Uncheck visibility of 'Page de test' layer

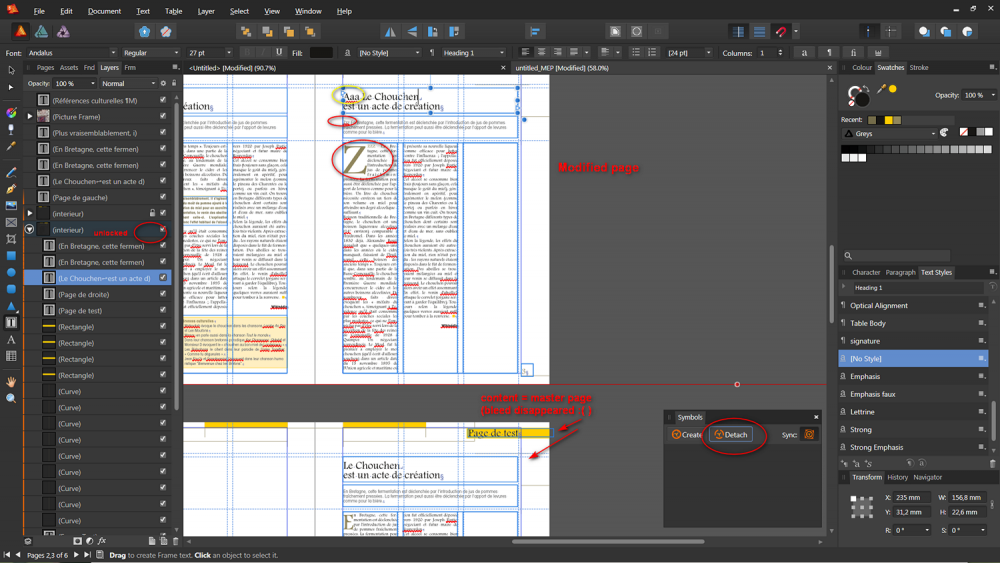click(163, 311)
